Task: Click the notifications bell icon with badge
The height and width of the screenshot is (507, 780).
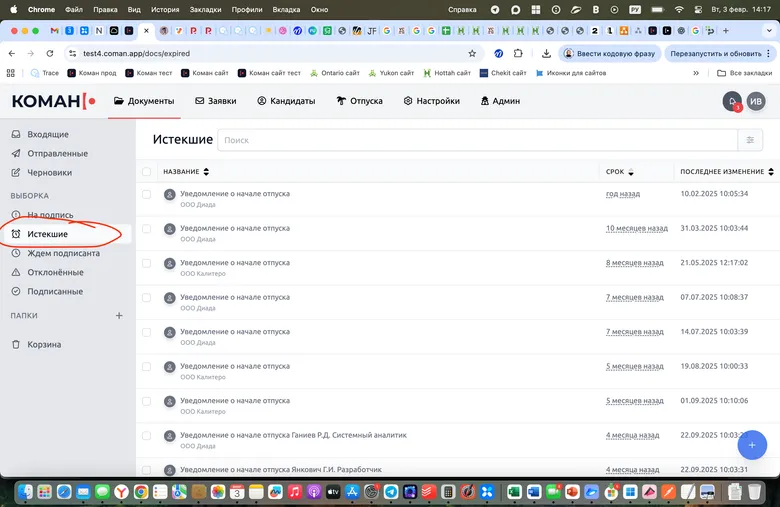Action: pyautogui.click(x=732, y=101)
